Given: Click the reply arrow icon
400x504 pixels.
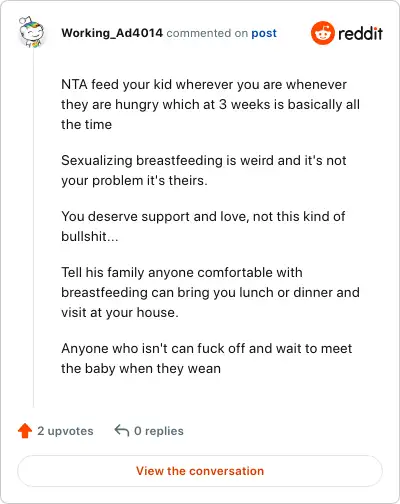Looking at the screenshot, I should coord(122,430).
